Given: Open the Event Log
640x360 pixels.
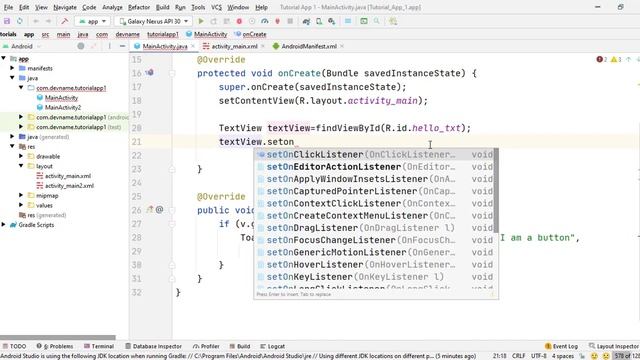Looking at the screenshot, I should click(x=562, y=346).
